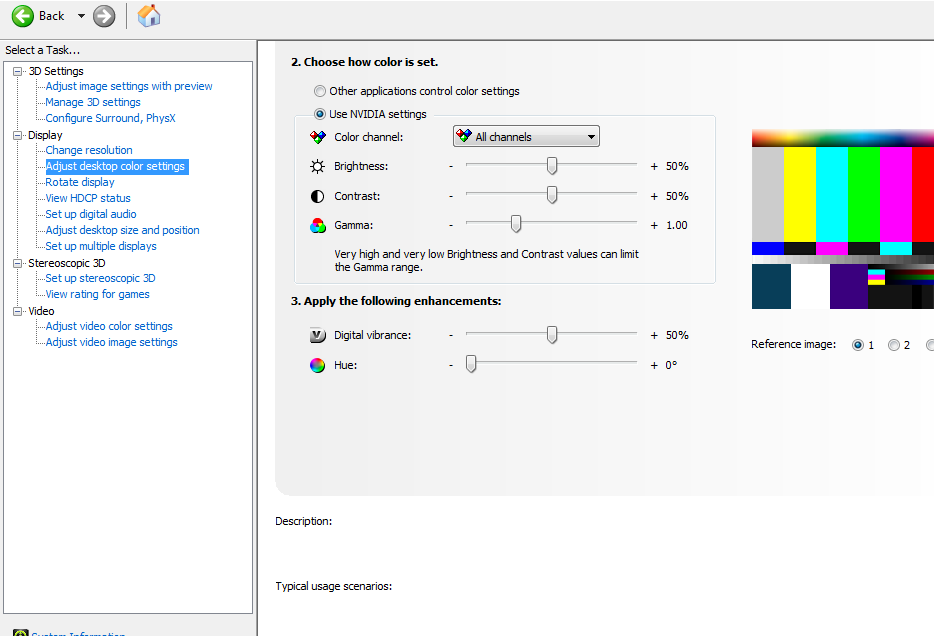The height and width of the screenshot is (636, 934).
Task: Collapse the 3D Settings tree node
Action: 17,71
